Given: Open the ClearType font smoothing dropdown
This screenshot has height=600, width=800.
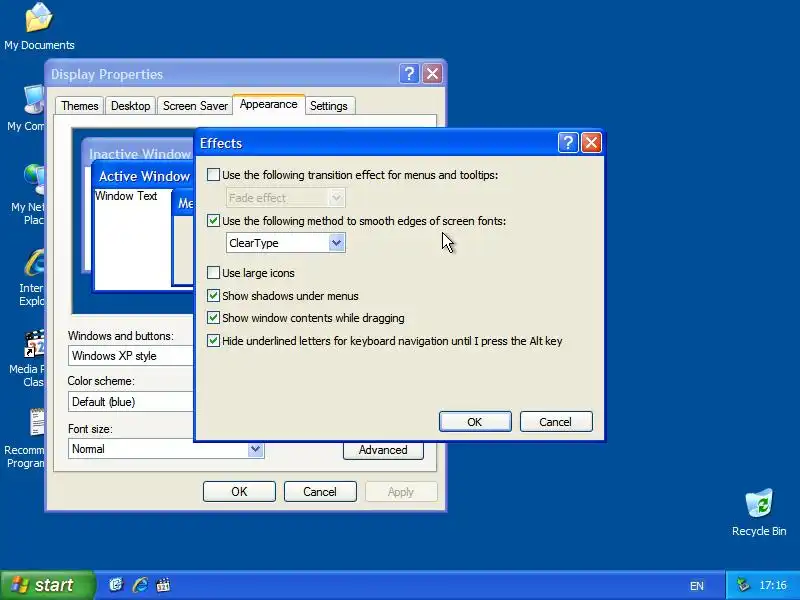Looking at the screenshot, I should click(x=286, y=243).
